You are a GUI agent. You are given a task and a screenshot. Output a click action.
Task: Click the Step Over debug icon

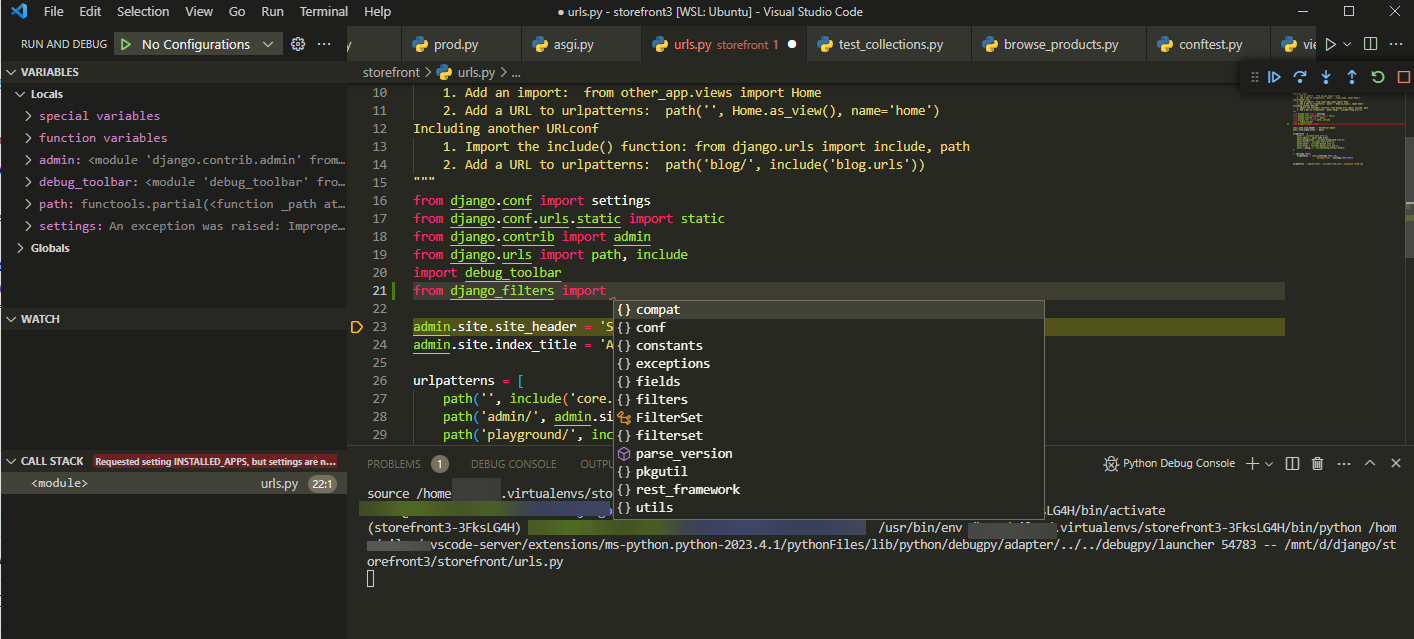coord(1300,77)
